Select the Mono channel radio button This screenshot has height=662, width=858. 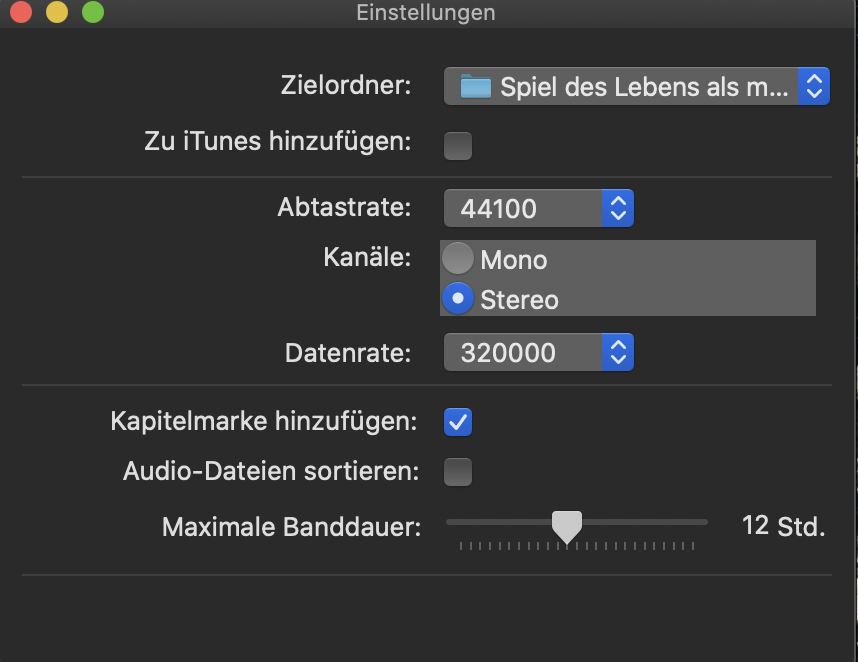[x=458, y=259]
